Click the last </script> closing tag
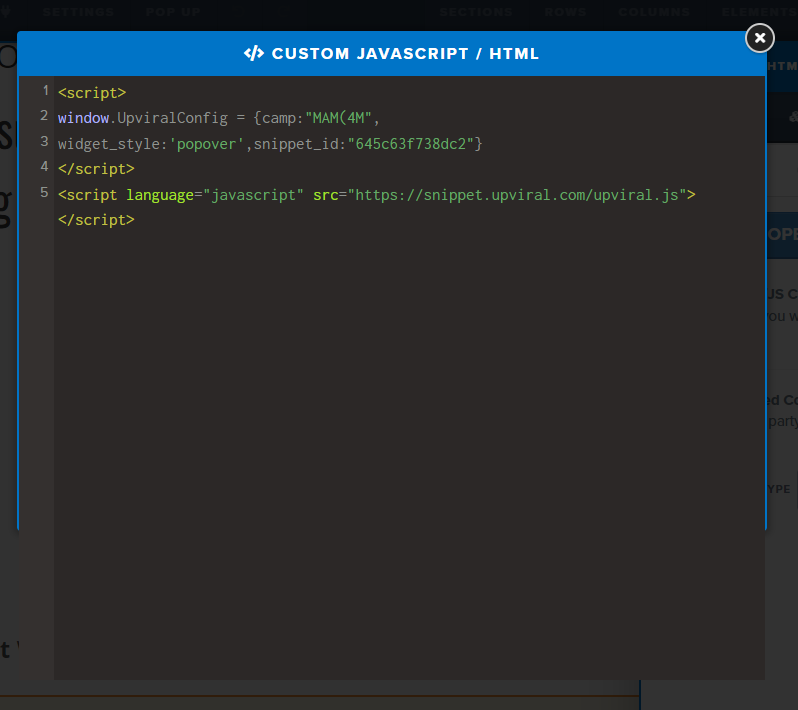This screenshot has width=798, height=710. click(96, 220)
